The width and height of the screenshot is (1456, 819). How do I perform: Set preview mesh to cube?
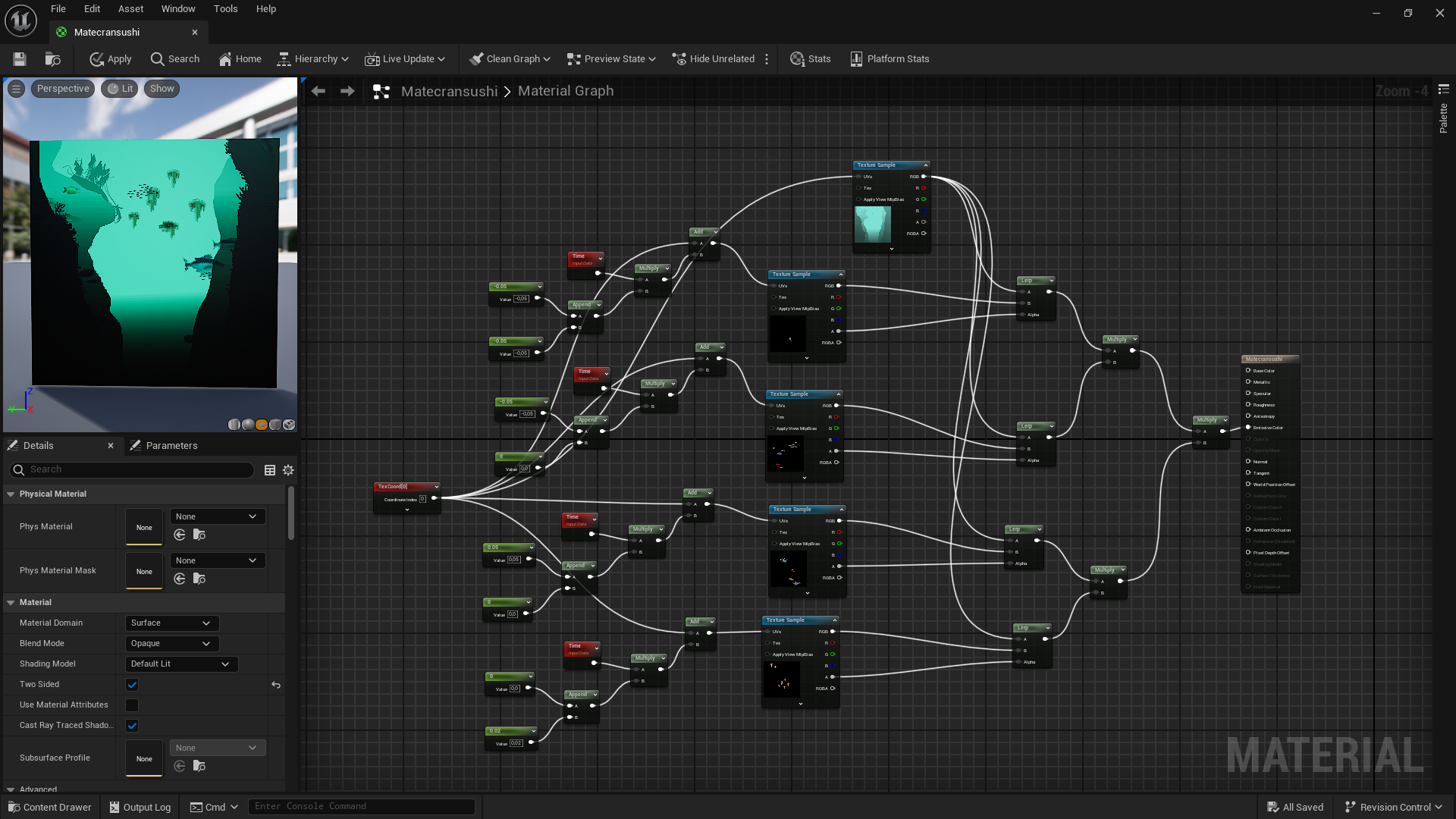point(275,425)
